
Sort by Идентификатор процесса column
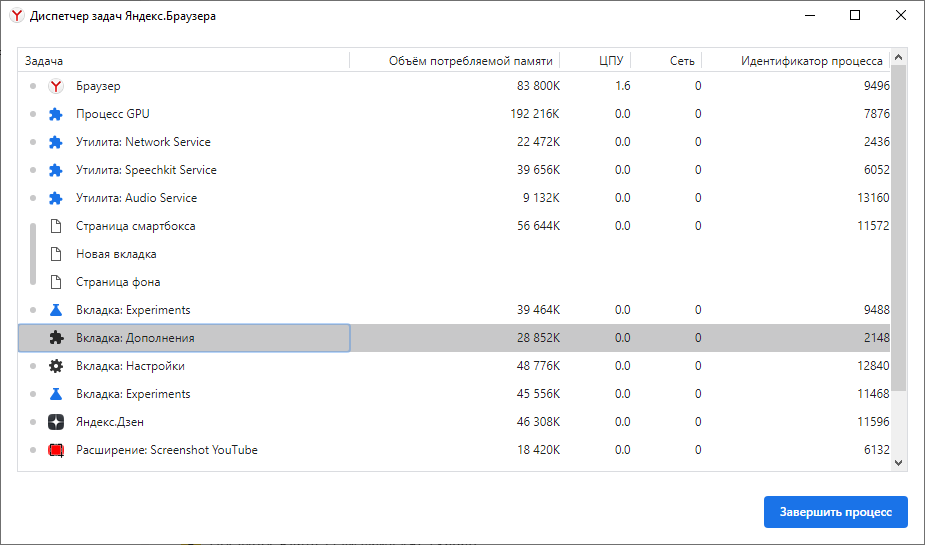click(811, 61)
